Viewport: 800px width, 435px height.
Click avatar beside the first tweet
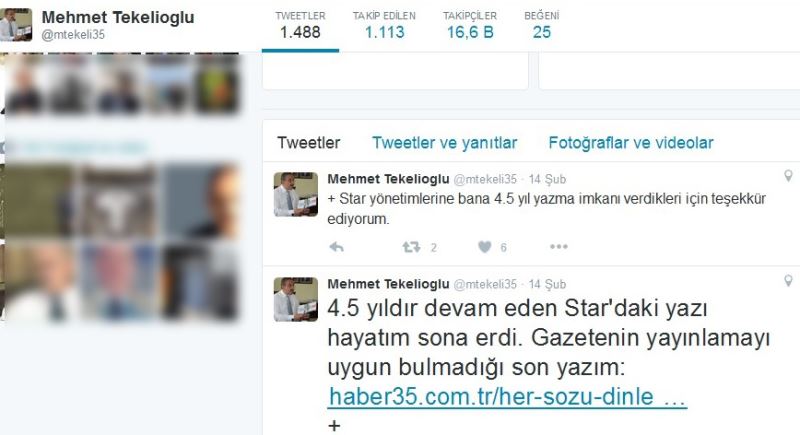click(295, 194)
